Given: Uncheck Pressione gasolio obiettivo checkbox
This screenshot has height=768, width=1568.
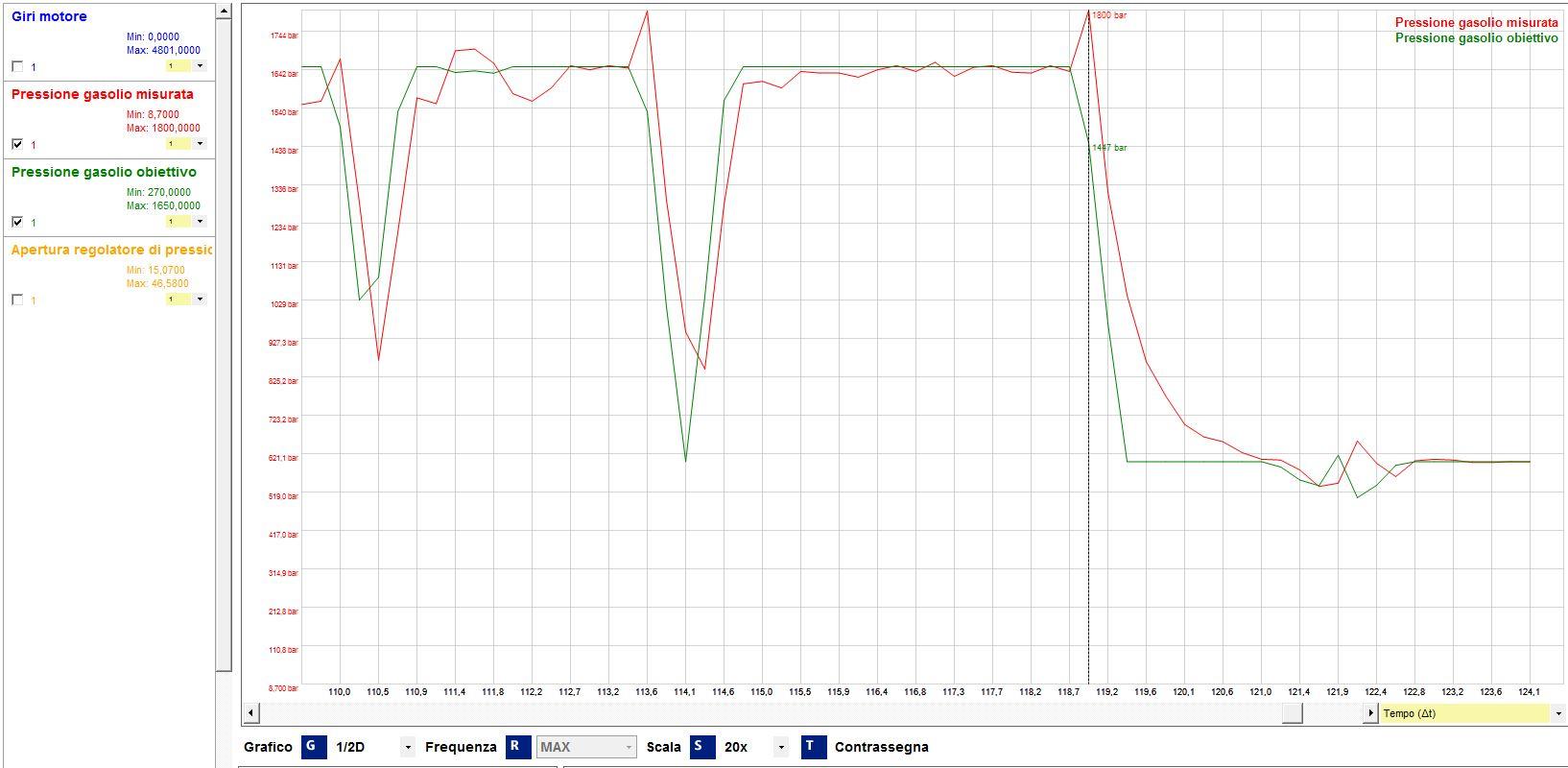Looking at the screenshot, I should tap(17, 222).
